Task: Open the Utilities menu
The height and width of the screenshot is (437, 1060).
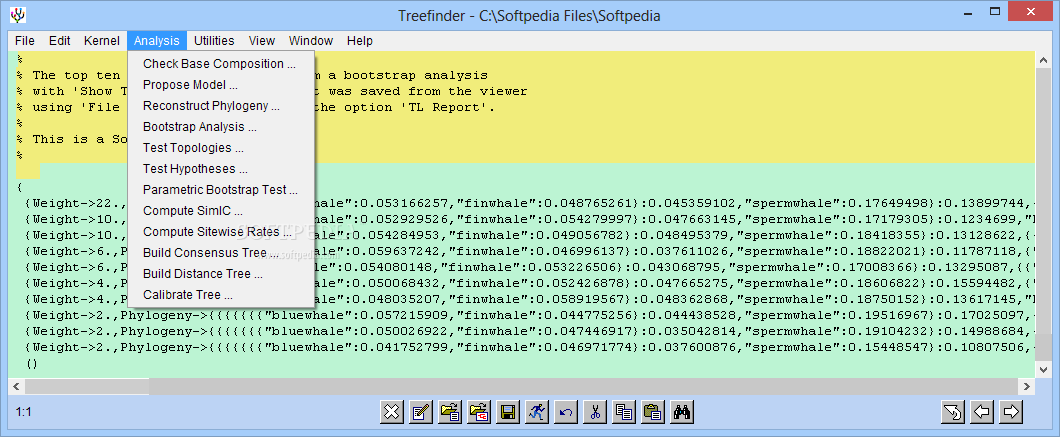Action: pos(214,41)
